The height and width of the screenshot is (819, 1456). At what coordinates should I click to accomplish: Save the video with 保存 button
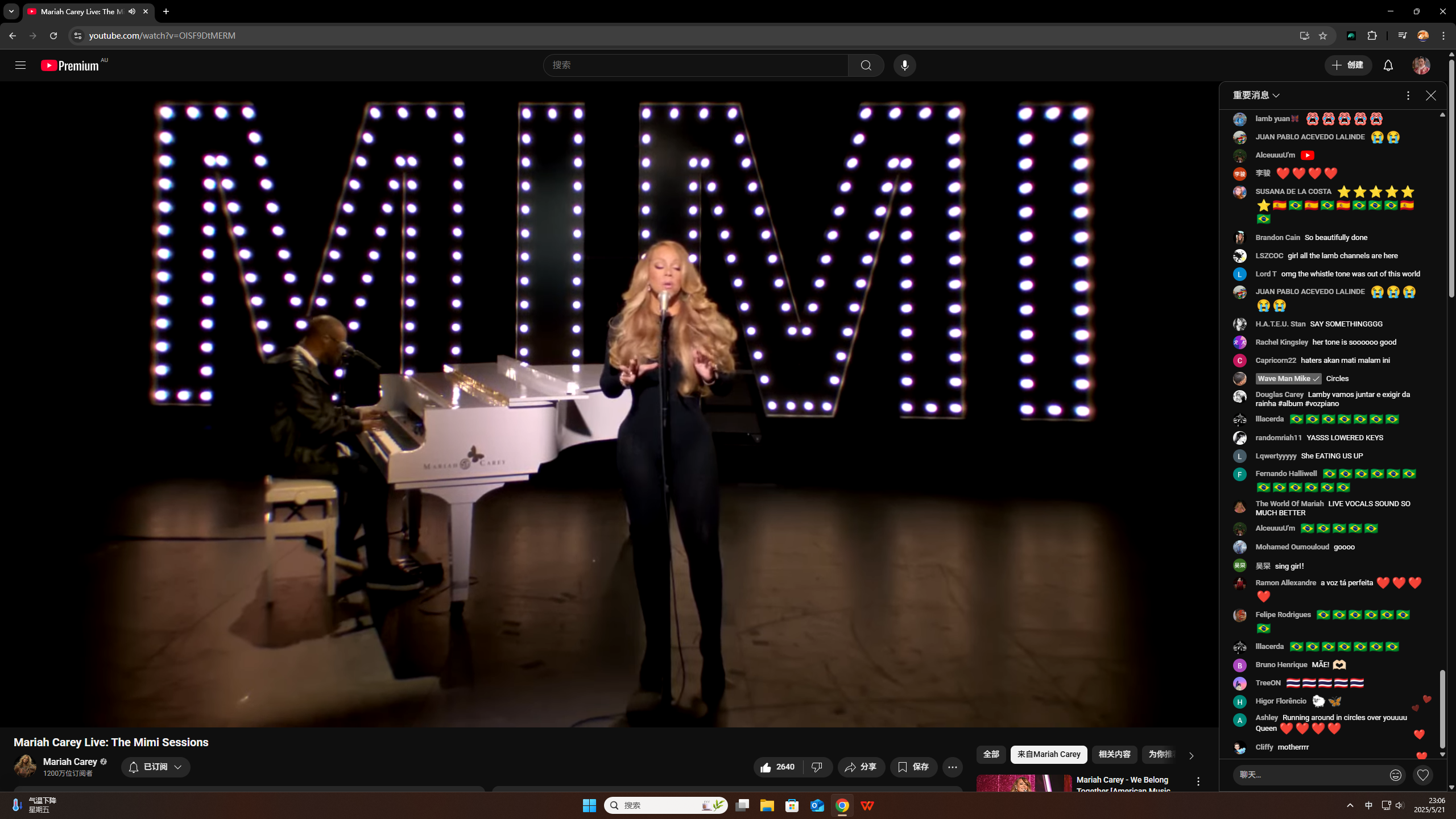click(913, 767)
